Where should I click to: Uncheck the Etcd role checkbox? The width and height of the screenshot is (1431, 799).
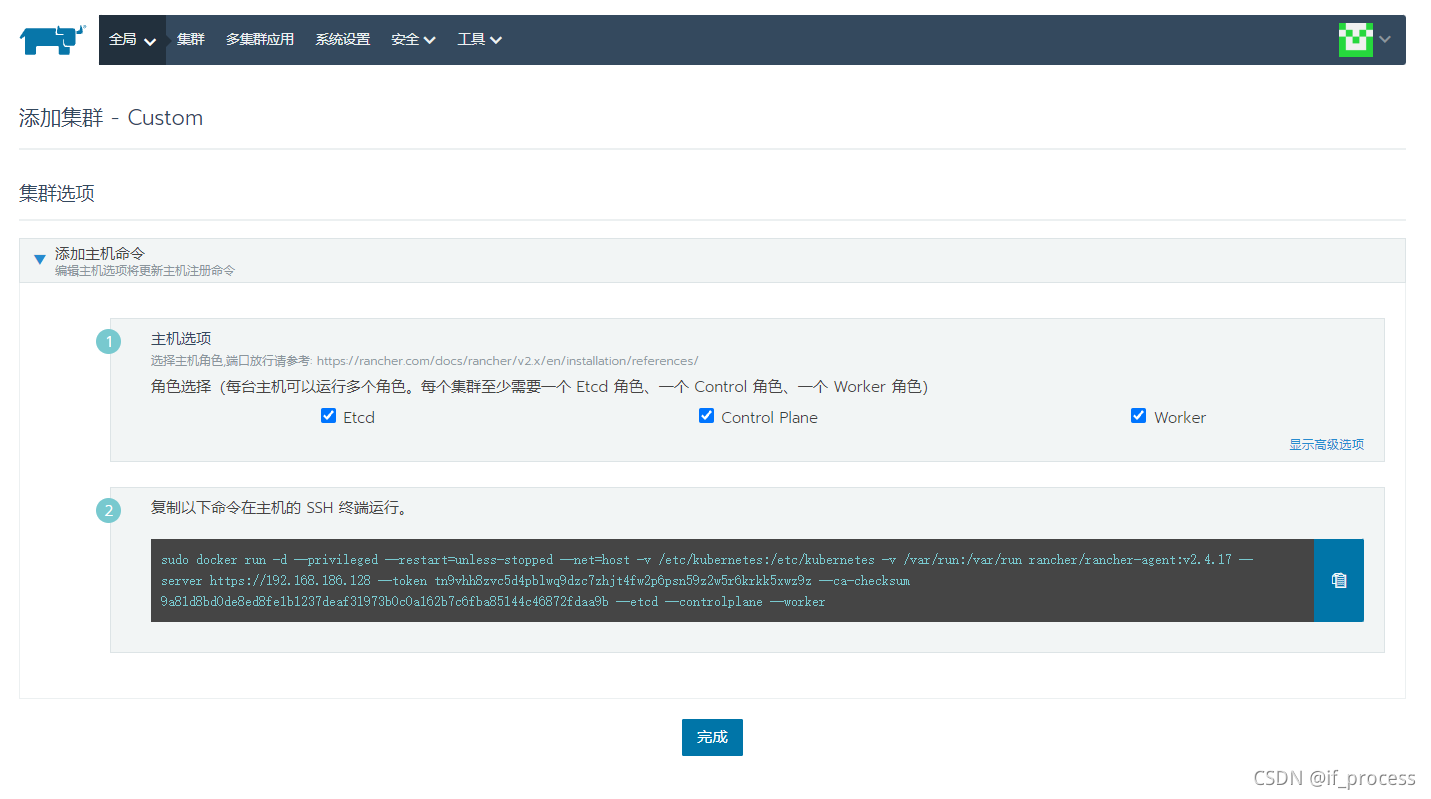328,416
